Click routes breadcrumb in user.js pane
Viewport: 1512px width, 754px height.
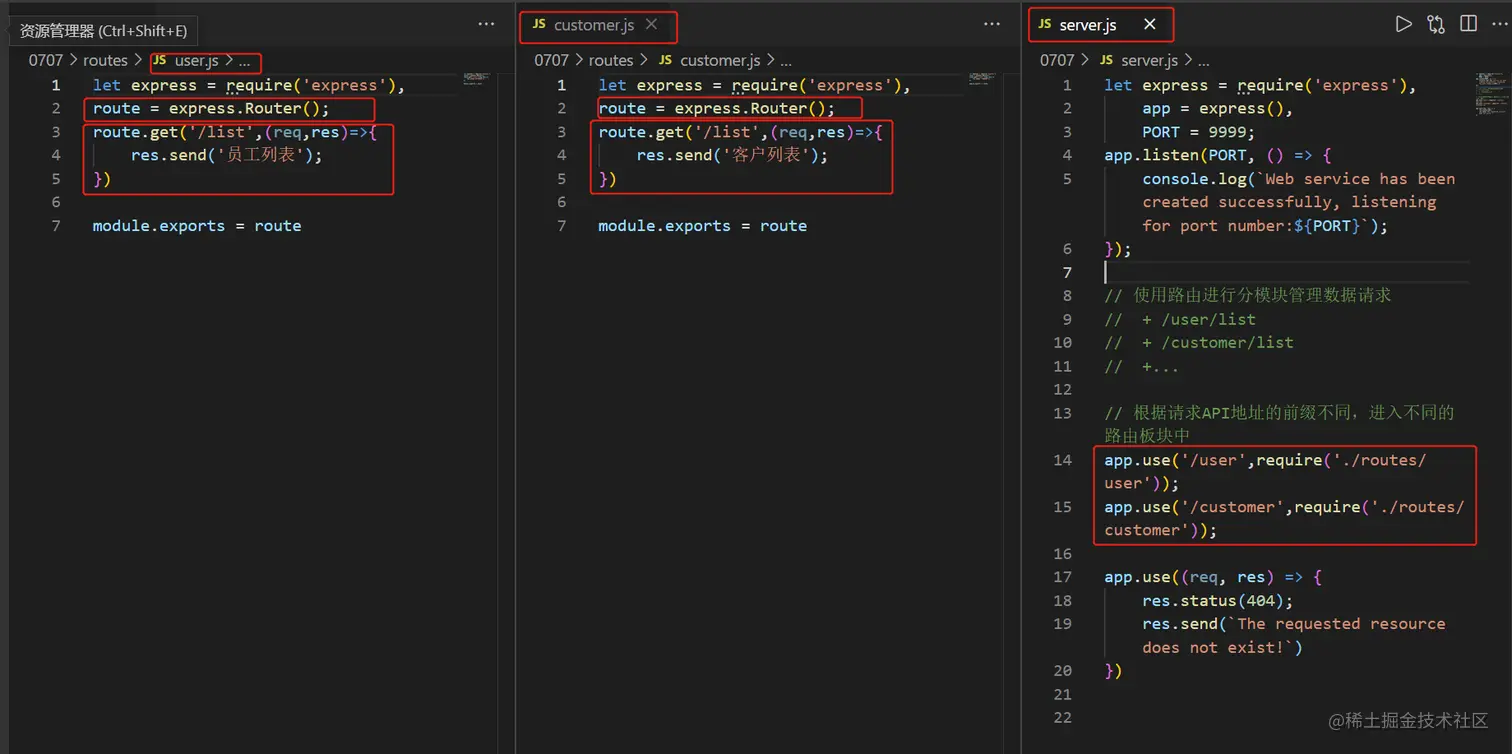tap(105, 60)
